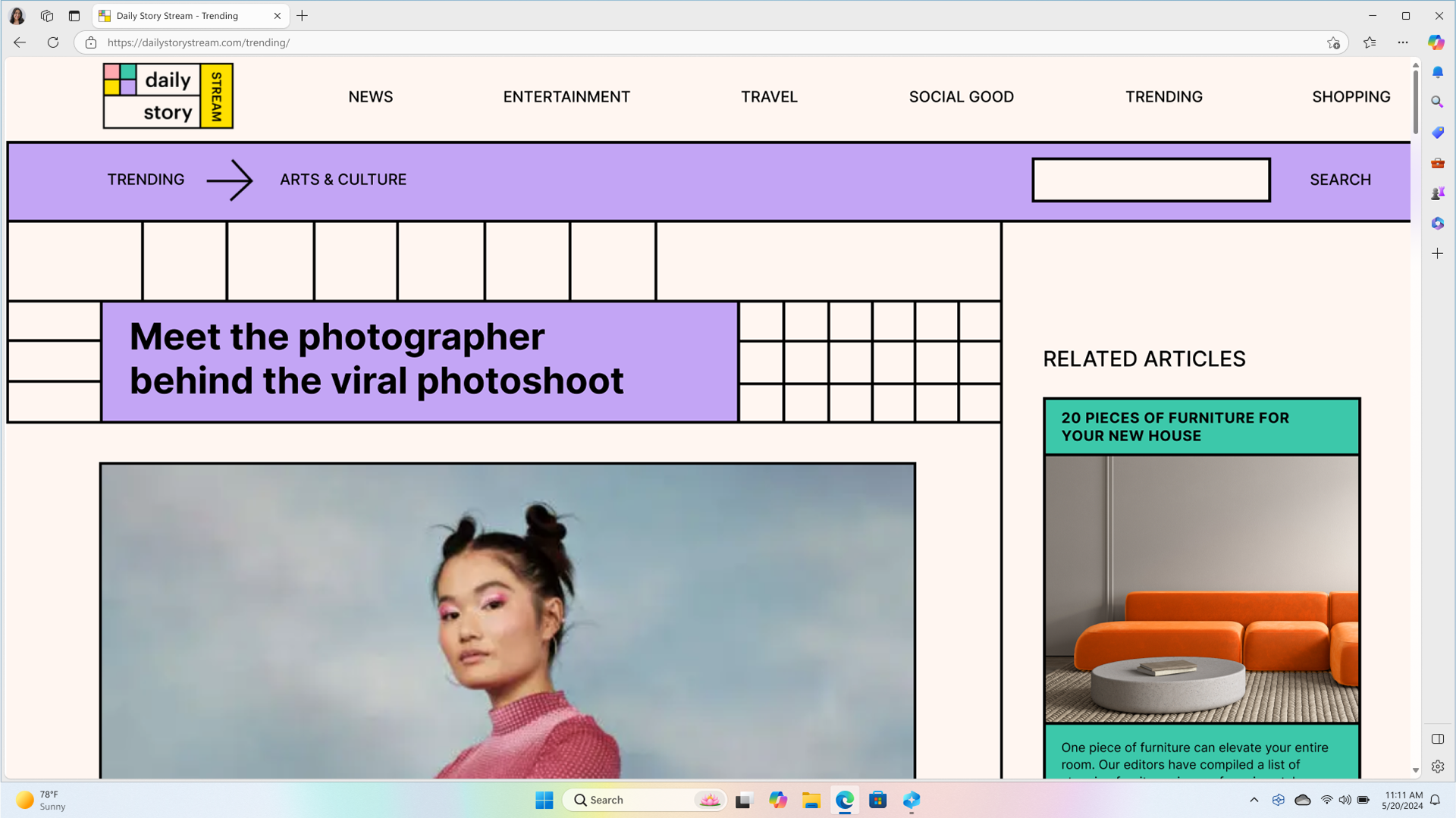The height and width of the screenshot is (818, 1456).
Task: Click the Daily Story Stream logo
Action: point(168,96)
